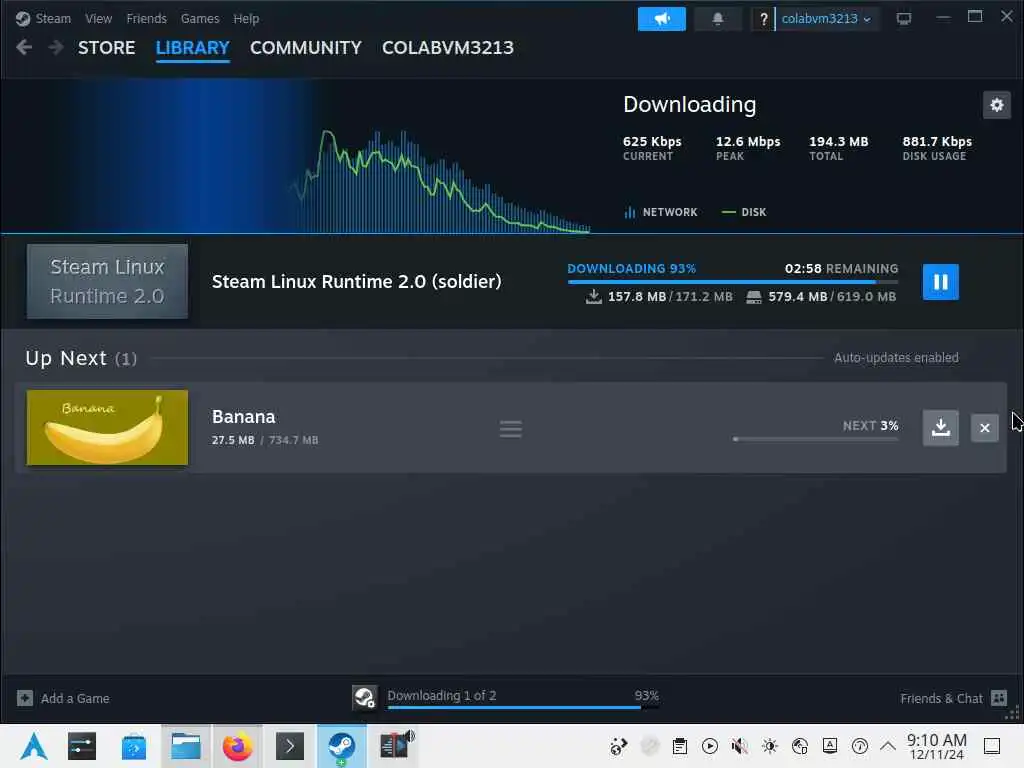The image size is (1024, 768).
Task: Click the Friends & Chat icon
Action: (x=999, y=698)
